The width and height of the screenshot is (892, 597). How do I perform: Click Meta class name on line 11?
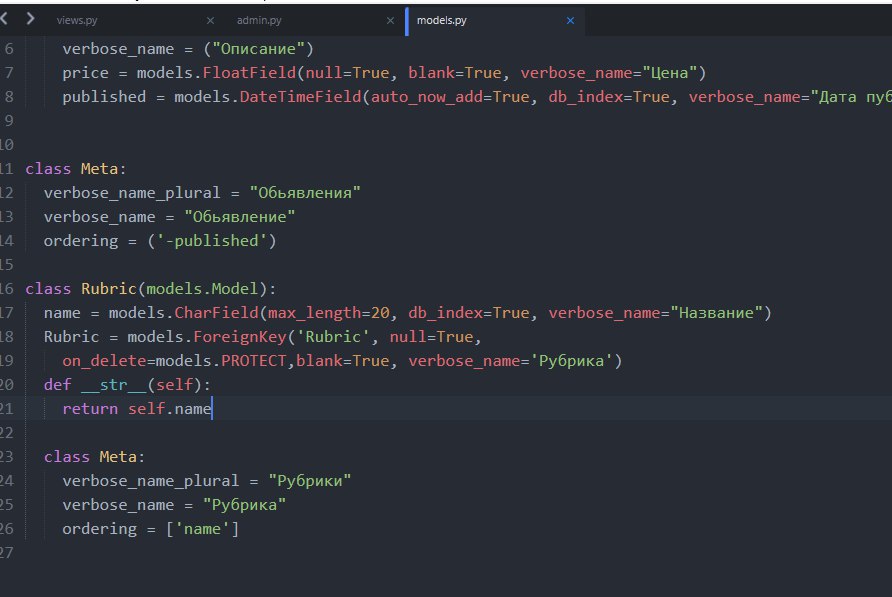[99, 169]
